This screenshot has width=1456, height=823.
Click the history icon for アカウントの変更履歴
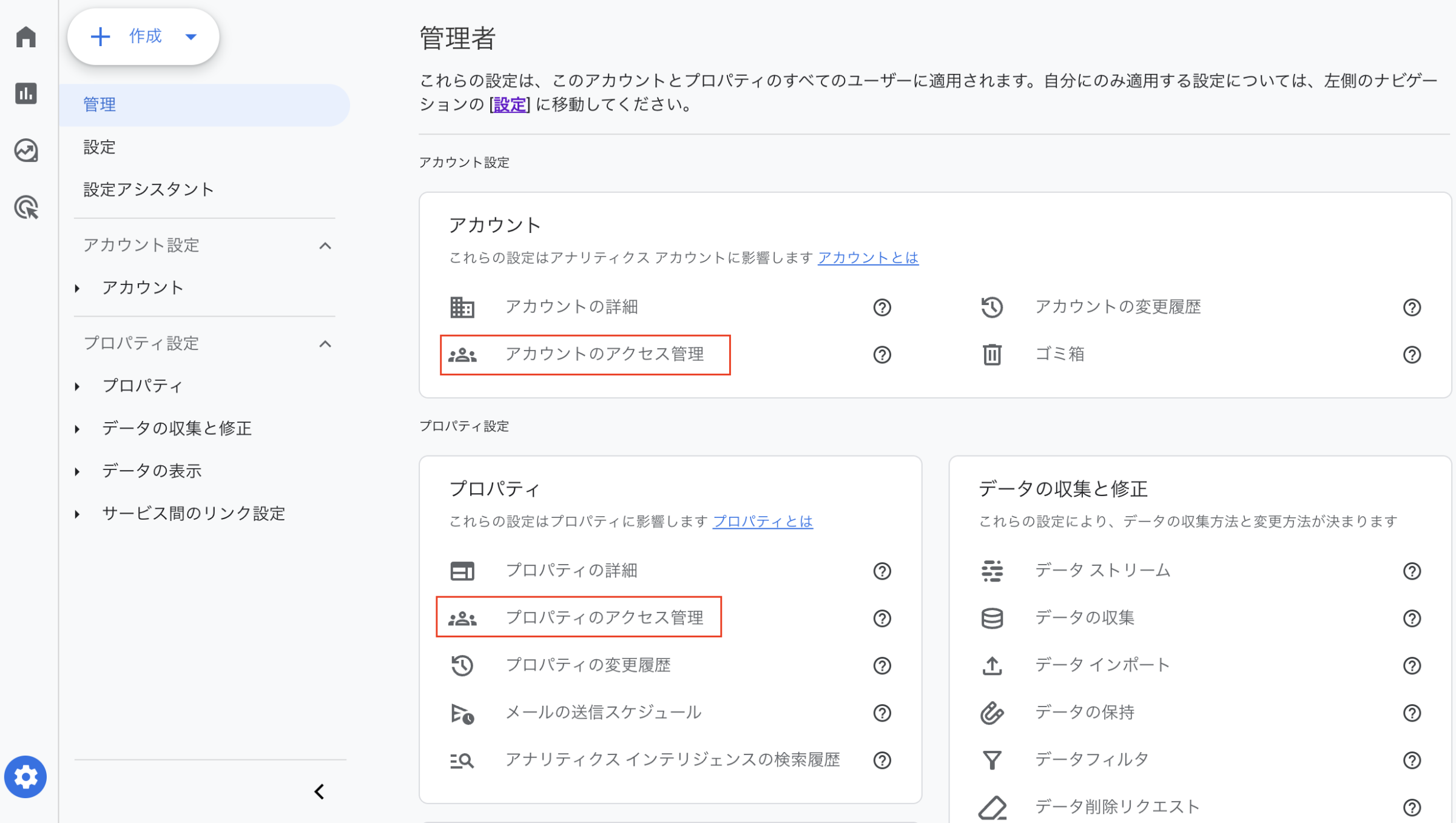[992, 307]
